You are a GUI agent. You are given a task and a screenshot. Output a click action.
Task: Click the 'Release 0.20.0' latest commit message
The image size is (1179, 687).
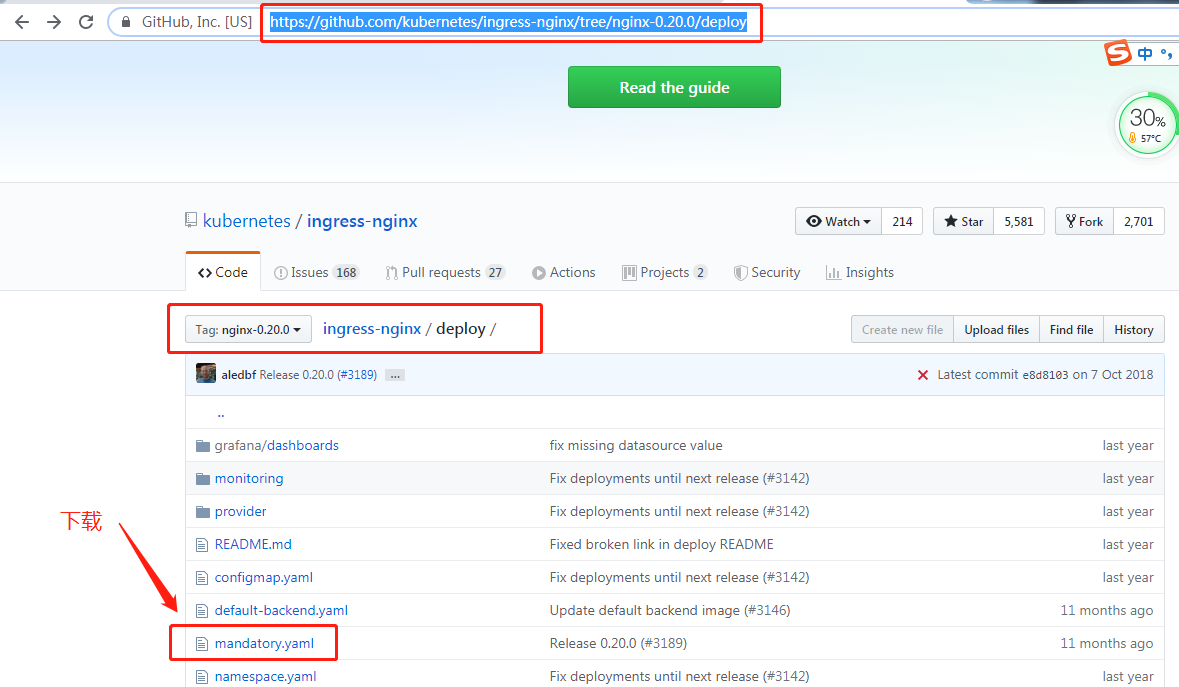pyautogui.click(x=297, y=374)
